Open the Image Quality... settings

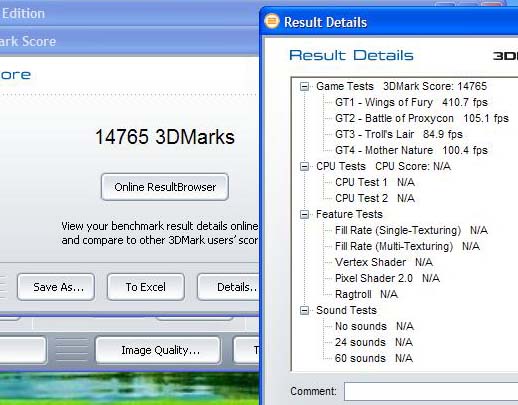(x=158, y=350)
